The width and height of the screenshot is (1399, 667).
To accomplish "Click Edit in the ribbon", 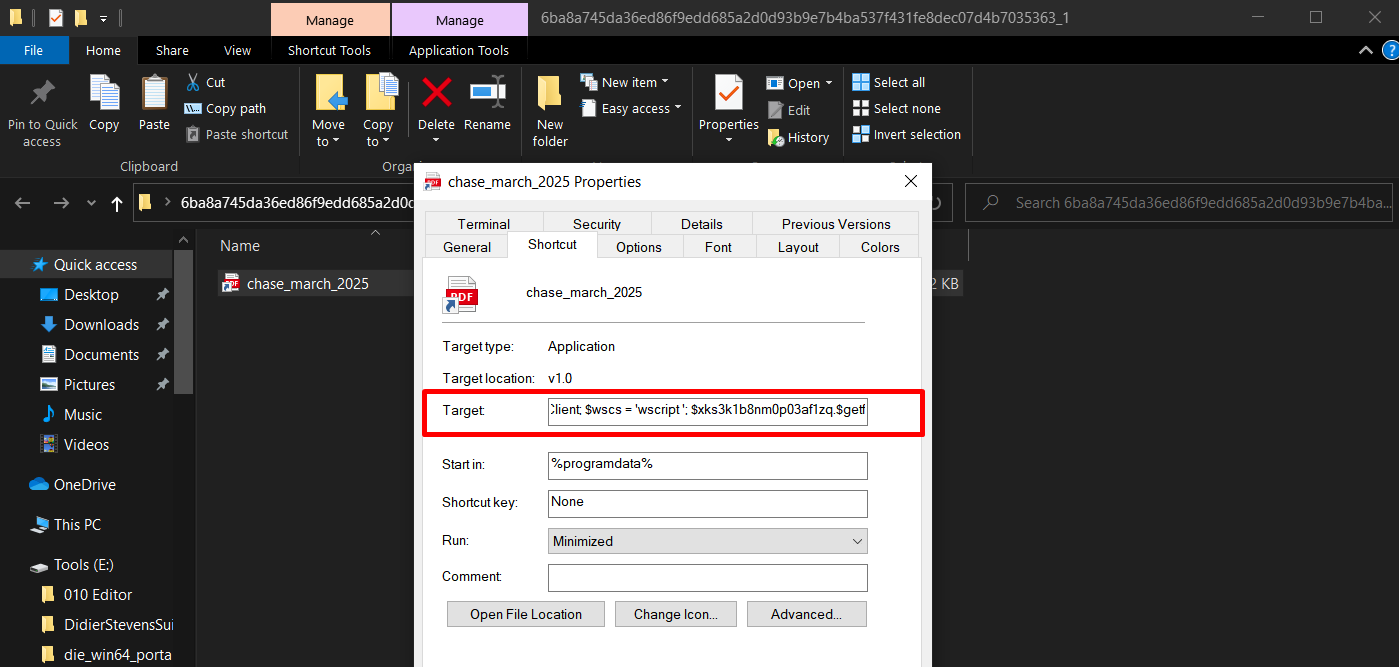I will pyautogui.click(x=789, y=110).
